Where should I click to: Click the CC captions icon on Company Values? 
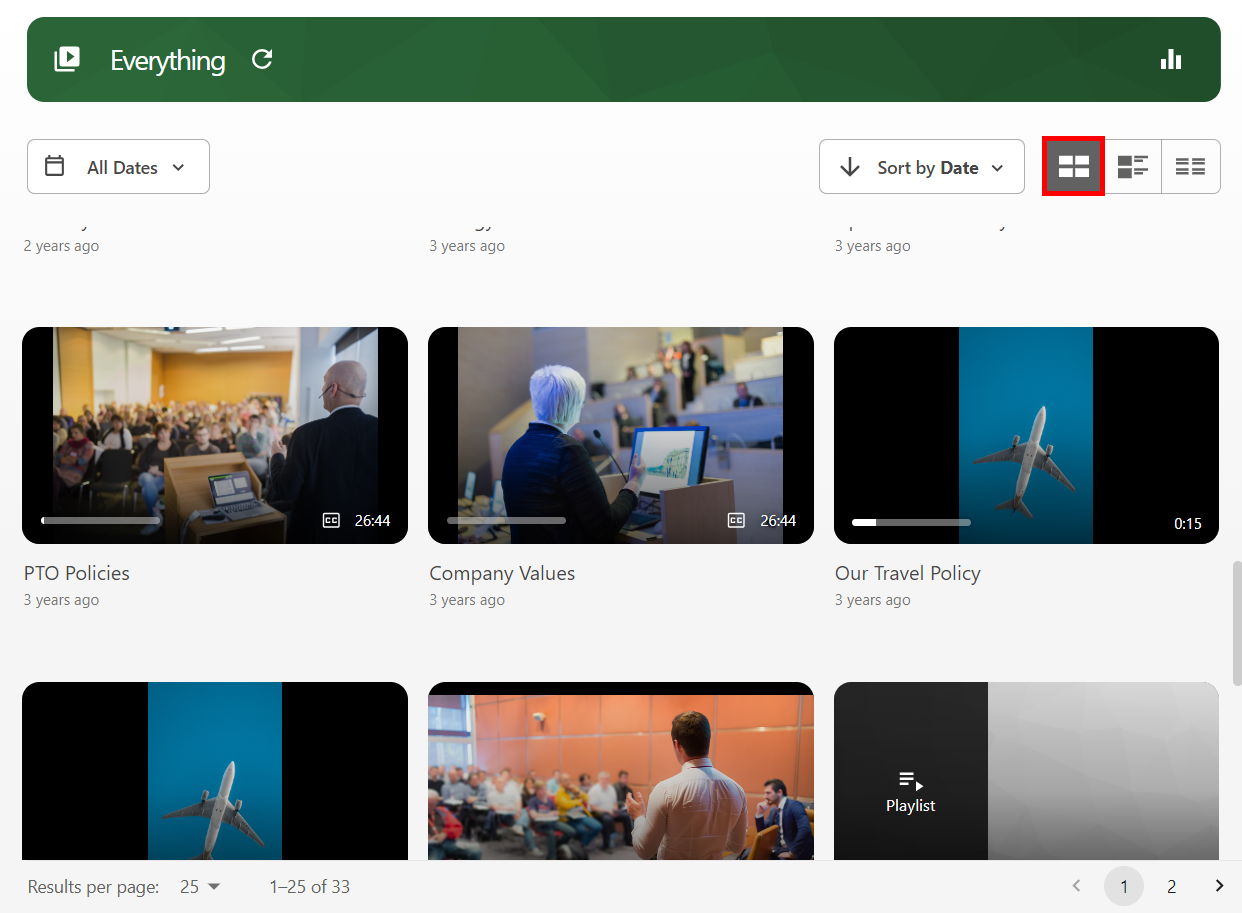point(736,520)
